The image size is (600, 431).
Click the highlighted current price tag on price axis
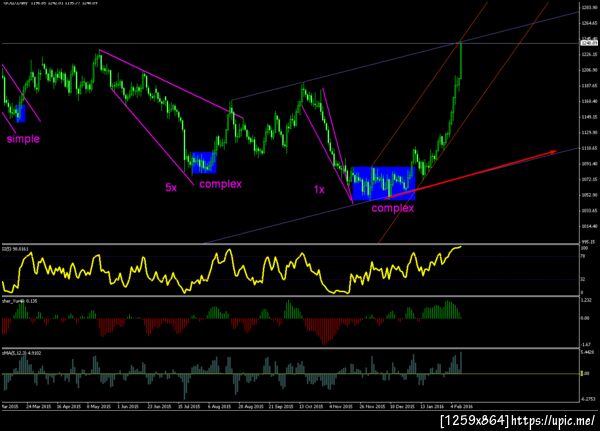[589, 43]
